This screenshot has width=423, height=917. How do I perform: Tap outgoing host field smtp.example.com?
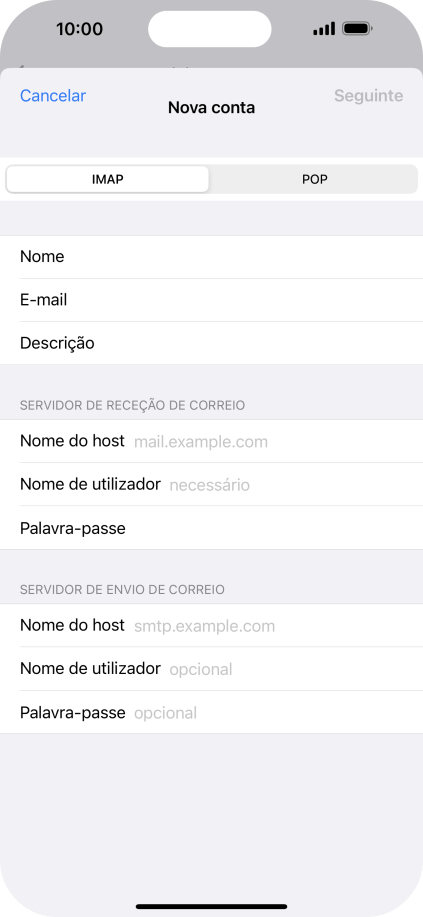(211, 626)
